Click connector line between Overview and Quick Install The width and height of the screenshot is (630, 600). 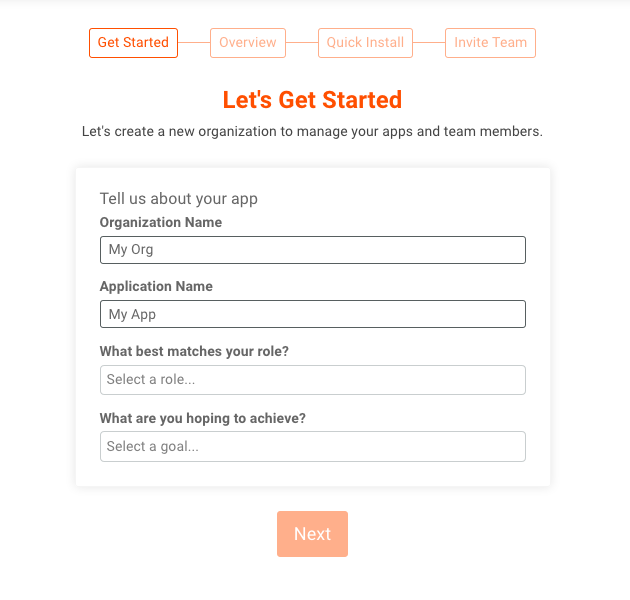click(302, 43)
